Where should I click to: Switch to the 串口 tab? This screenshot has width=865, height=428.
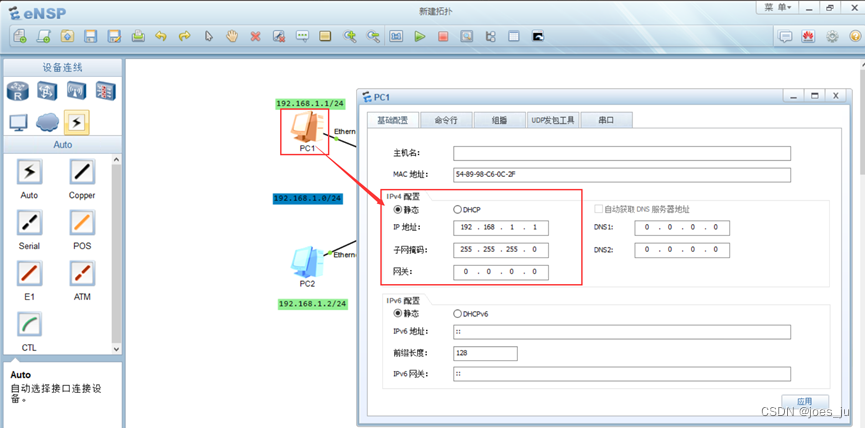pyautogui.click(x=606, y=120)
